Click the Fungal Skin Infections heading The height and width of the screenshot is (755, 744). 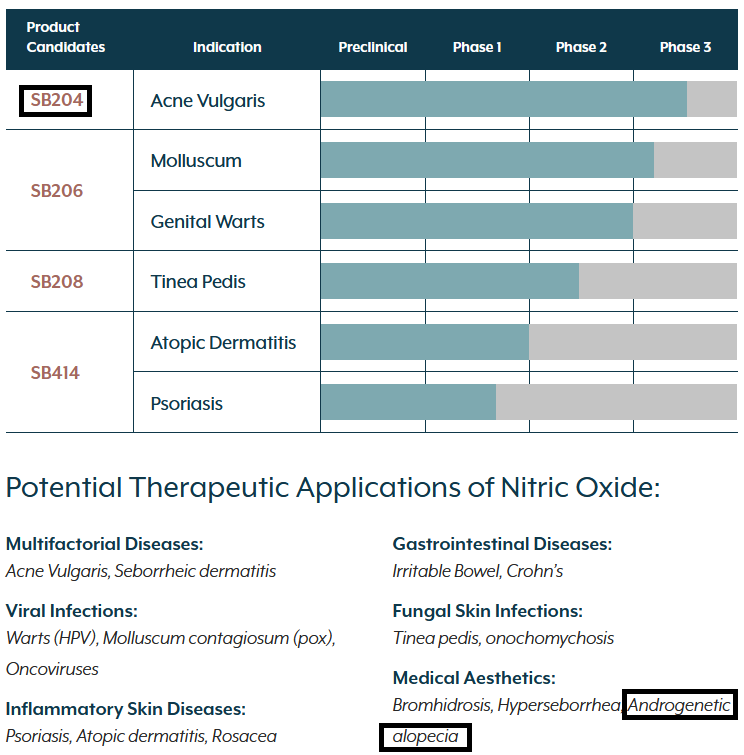[487, 611]
